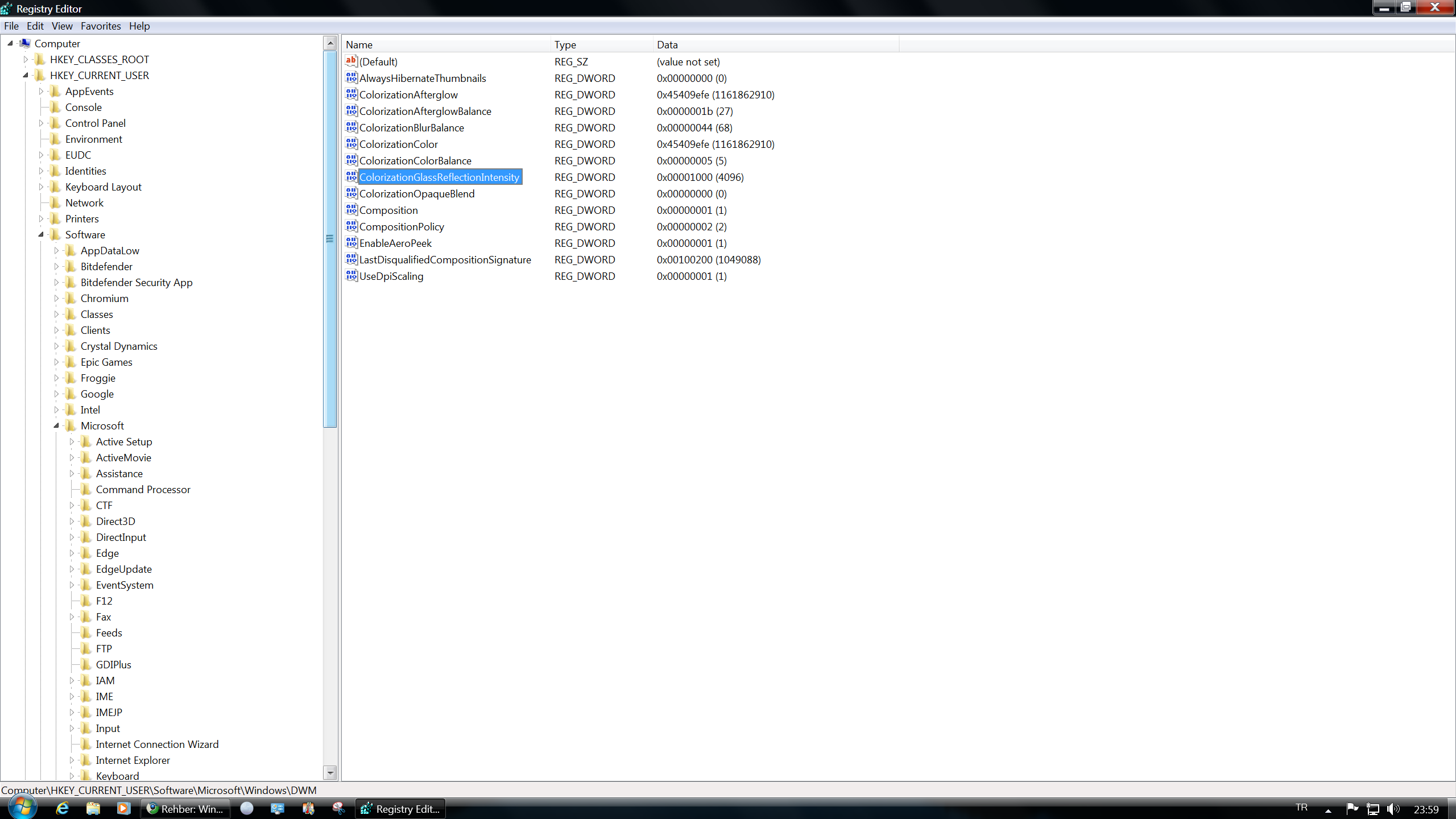Click the string icon beside (Default) value
The width and height of the screenshot is (1456, 819).
(351, 61)
